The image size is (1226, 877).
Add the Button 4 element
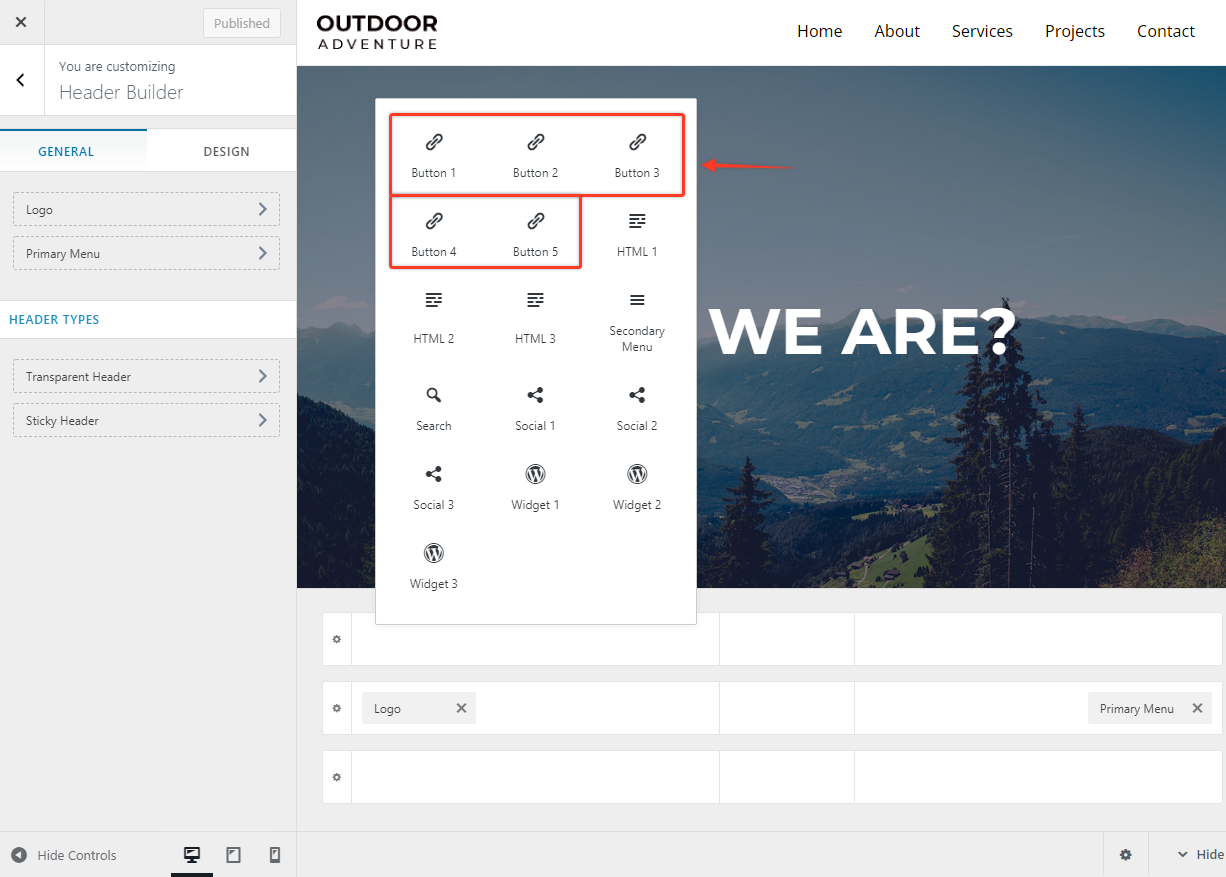433,235
